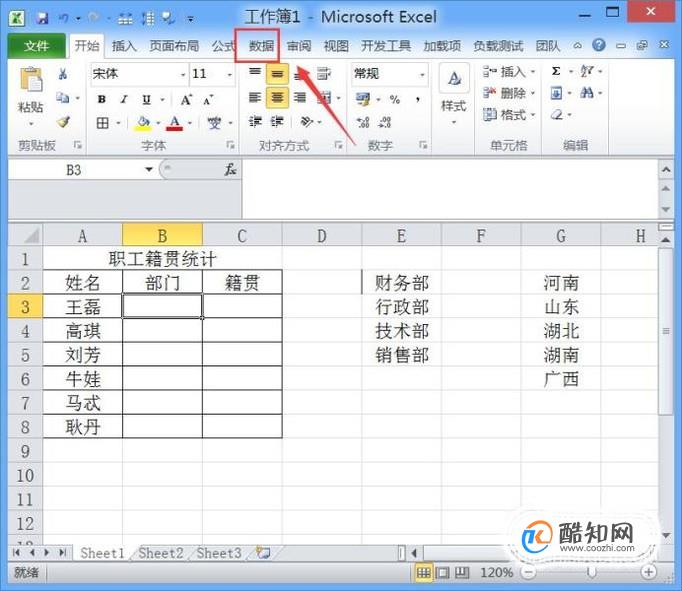Click the Save icon in quick access

tap(42, 18)
